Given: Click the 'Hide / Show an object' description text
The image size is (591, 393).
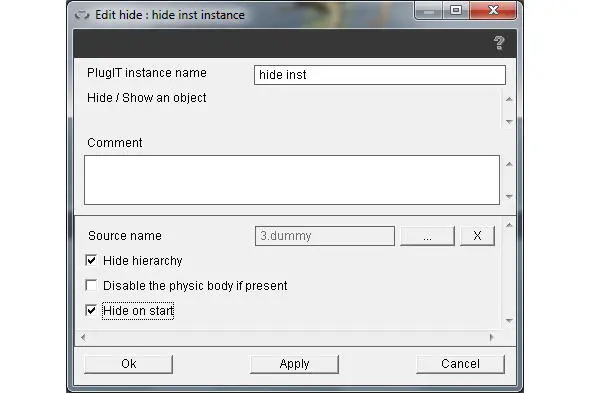Looking at the screenshot, I should [x=147, y=98].
